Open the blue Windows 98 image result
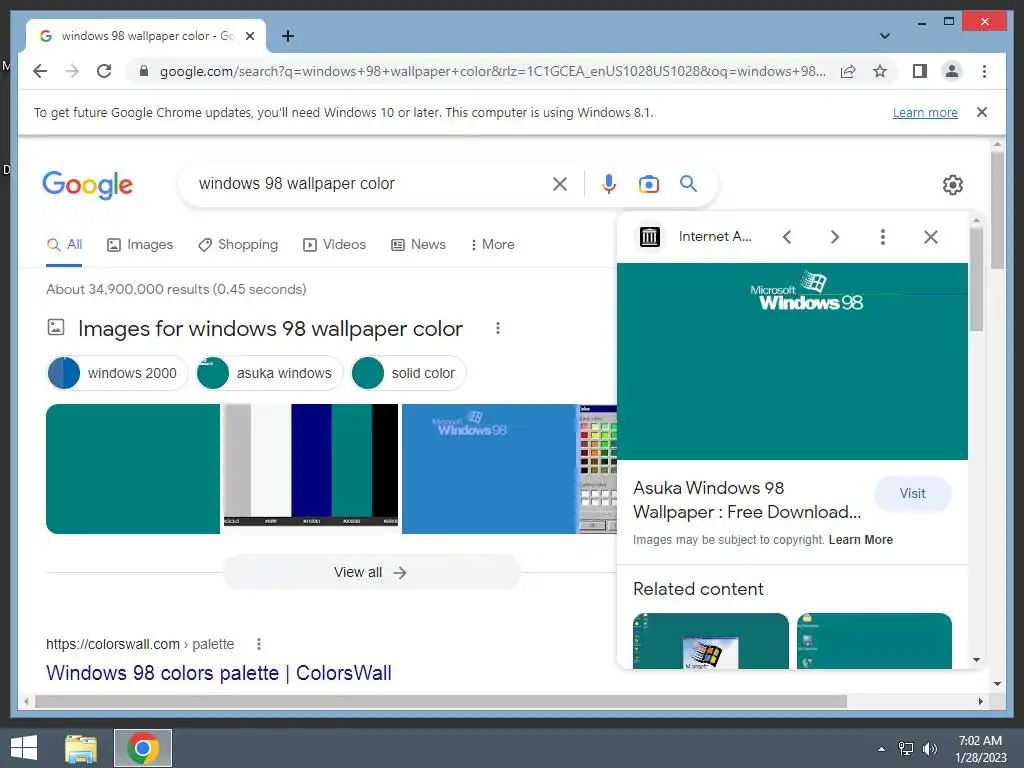This screenshot has width=1024, height=768. pos(489,469)
